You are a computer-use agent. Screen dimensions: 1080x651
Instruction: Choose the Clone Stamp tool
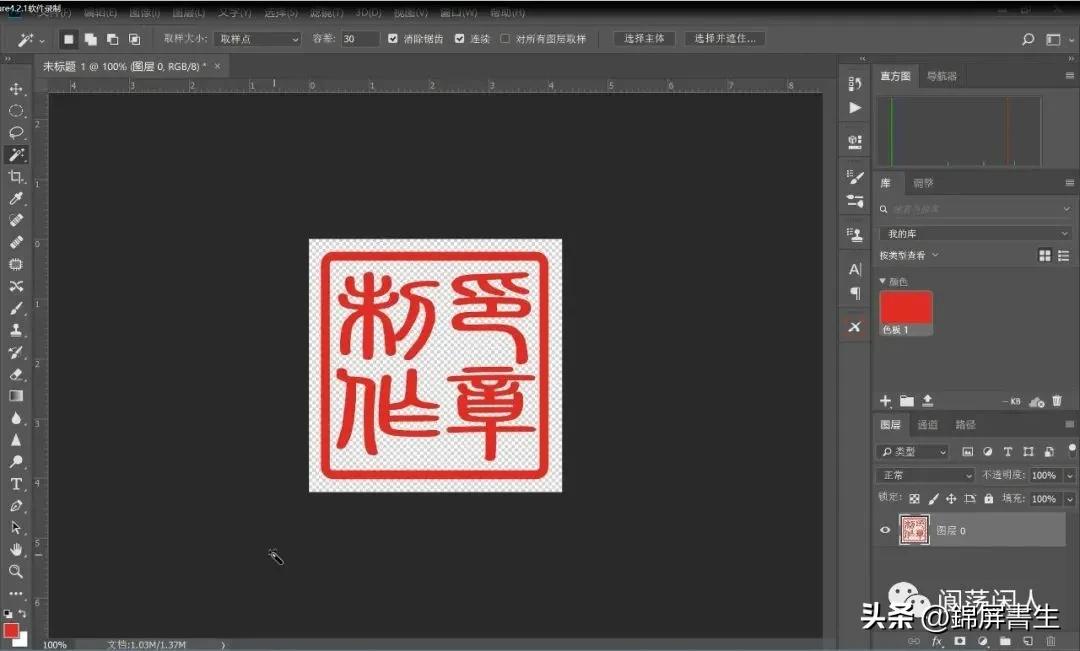coord(17,330)
